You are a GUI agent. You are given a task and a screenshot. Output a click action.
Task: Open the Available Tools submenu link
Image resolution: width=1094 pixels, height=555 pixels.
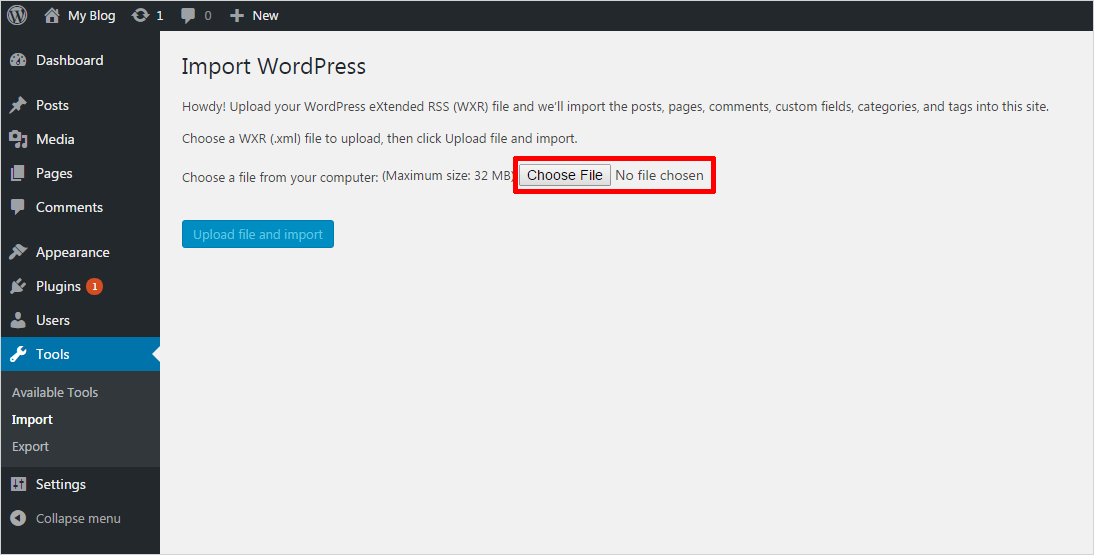pyautogui.click(x=55, y=392)
